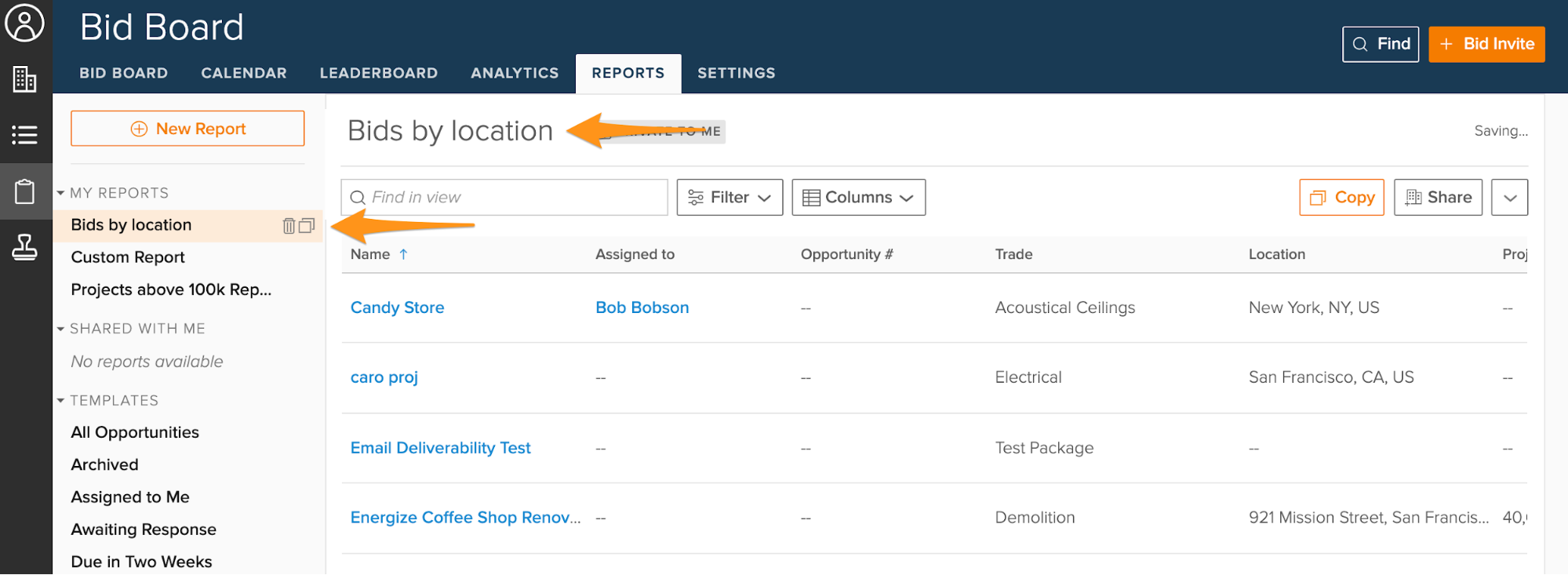
Task: Sort by Name column ascending arrow
Action: (x=403, y=254)
